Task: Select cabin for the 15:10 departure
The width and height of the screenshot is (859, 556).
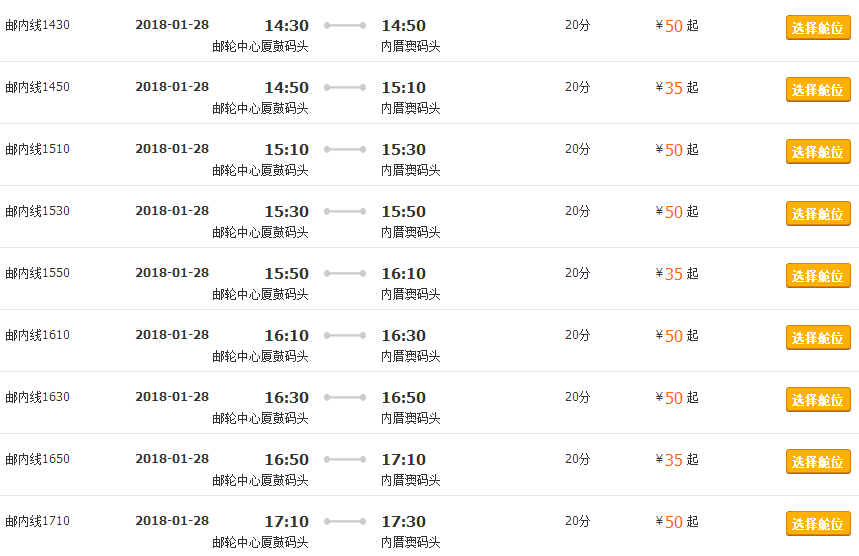Action: tap(818, 151)
